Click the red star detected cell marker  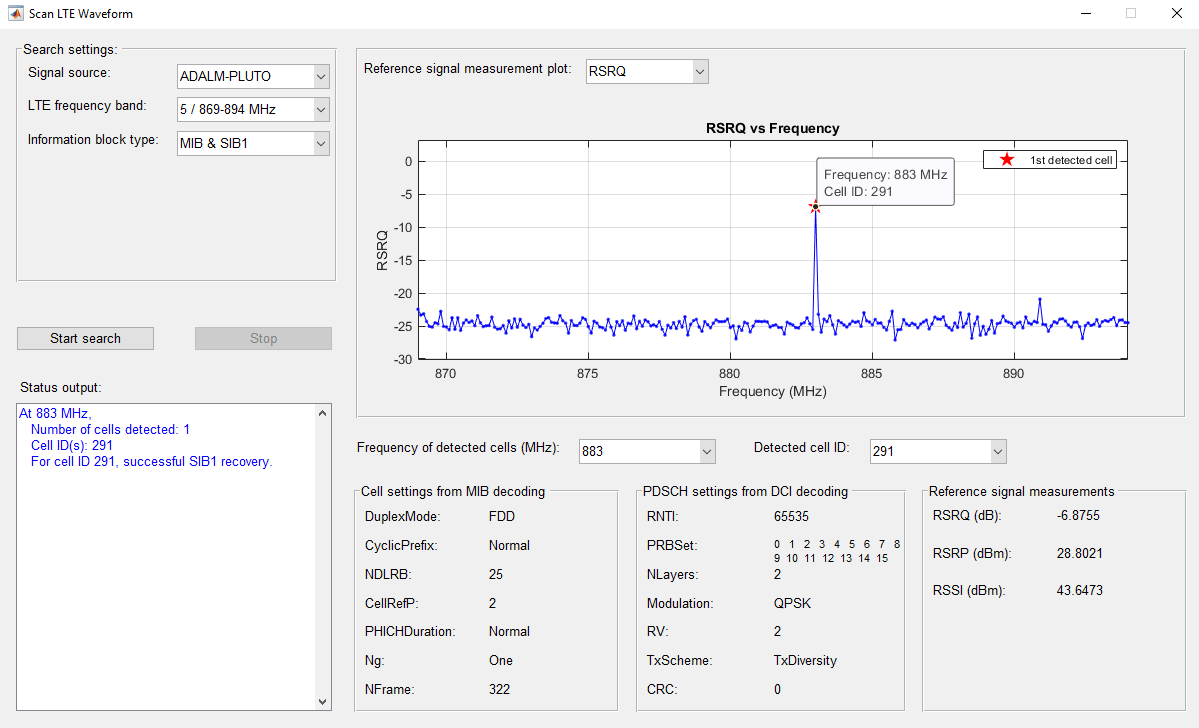click(x=815, y=206)
